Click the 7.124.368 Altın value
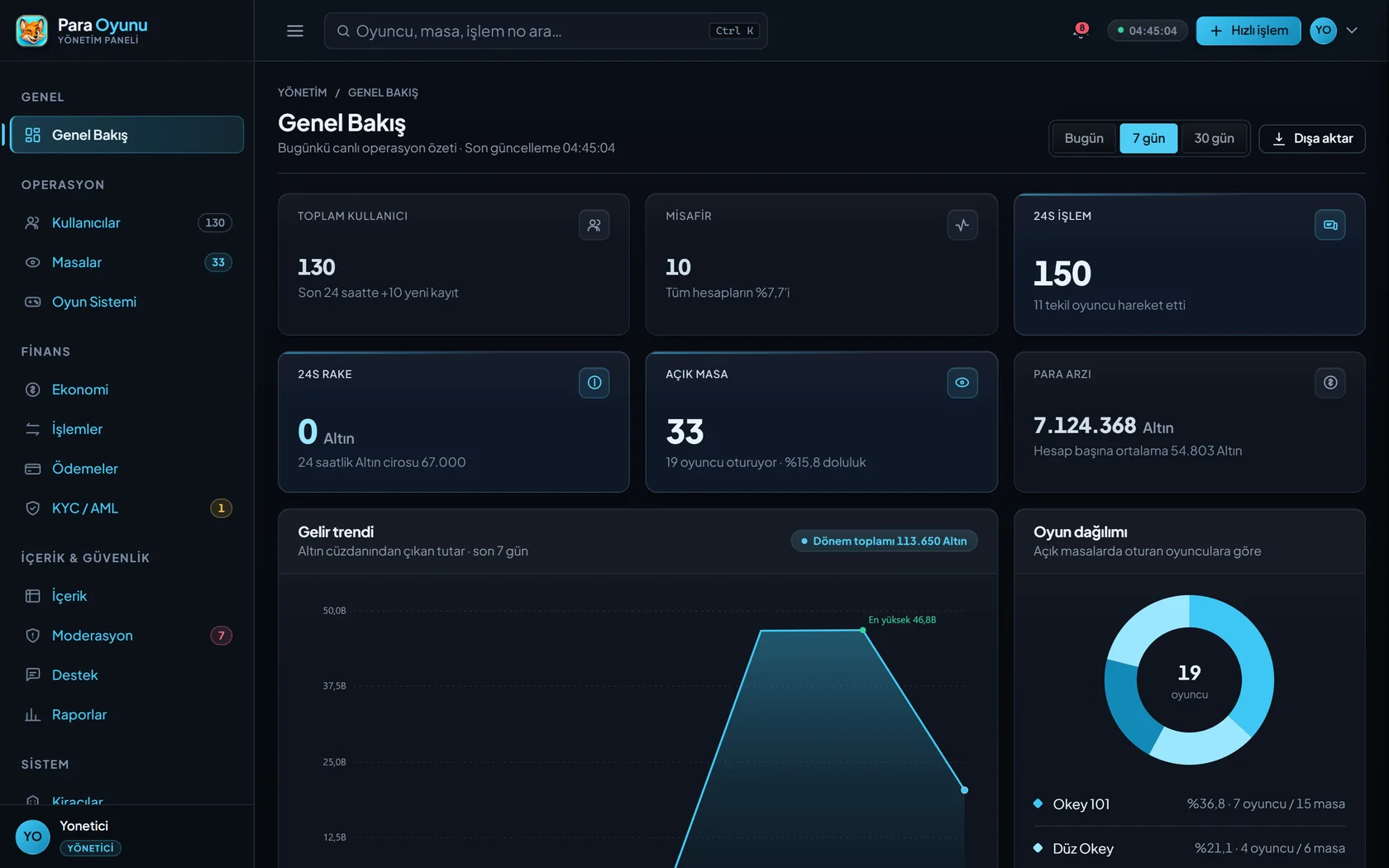 click(x=1104, y=426)
